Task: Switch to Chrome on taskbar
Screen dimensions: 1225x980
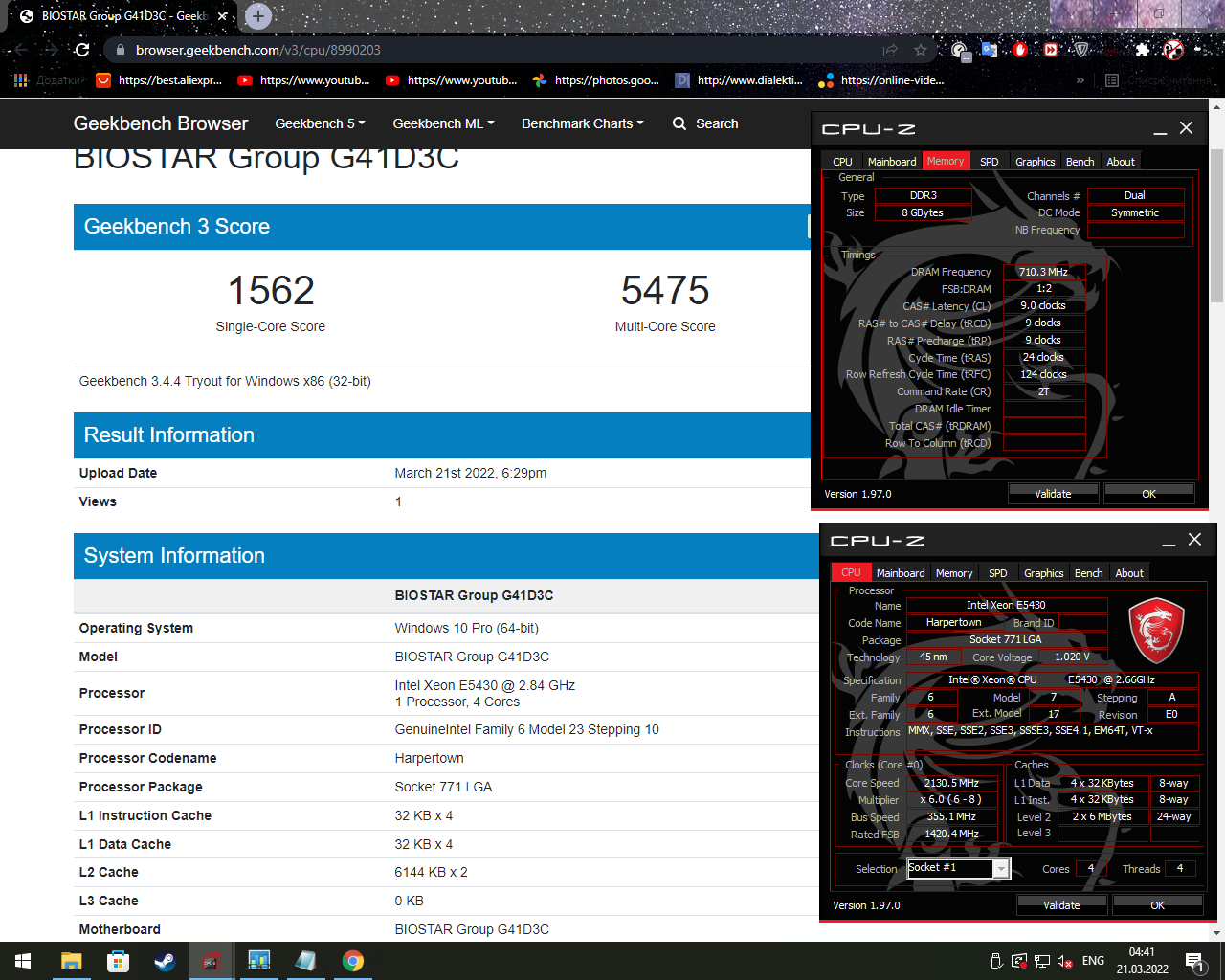Action: click(x=353, y=961)
